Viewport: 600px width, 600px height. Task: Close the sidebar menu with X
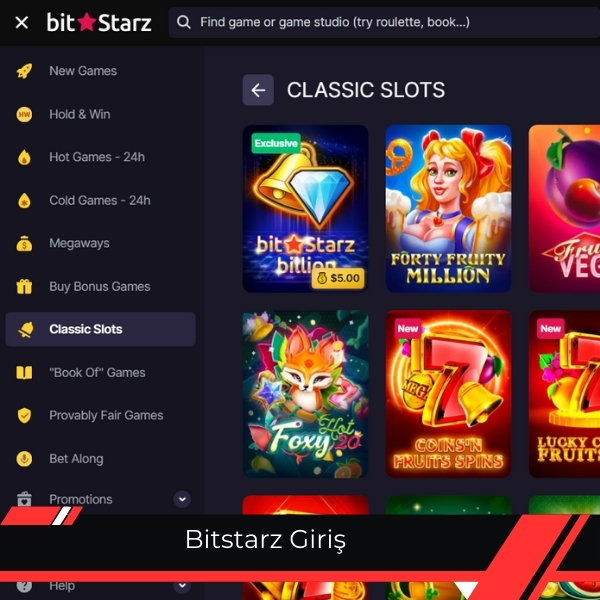[22, 23]
